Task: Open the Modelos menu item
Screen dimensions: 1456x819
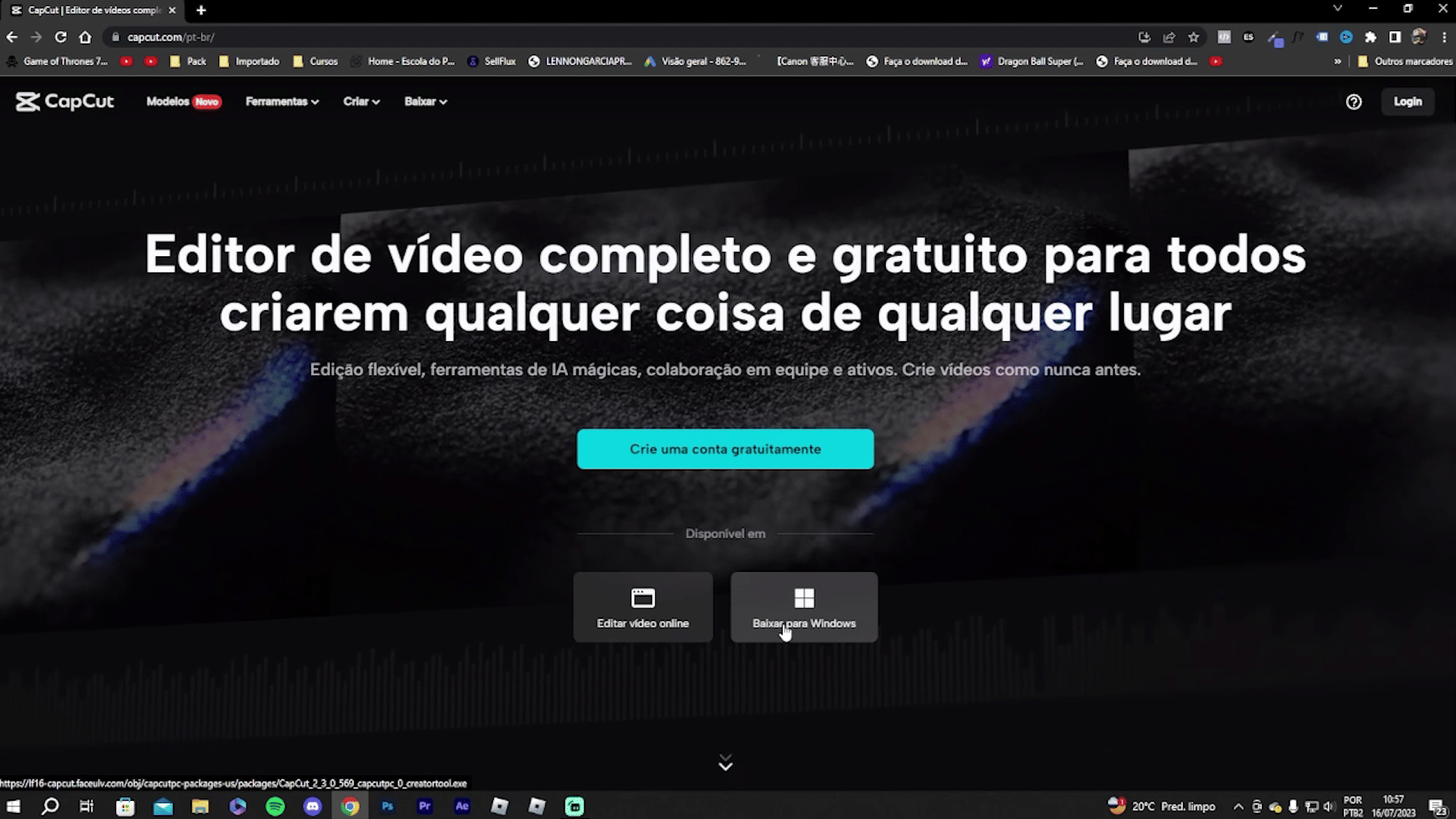Action: point(168,102)
